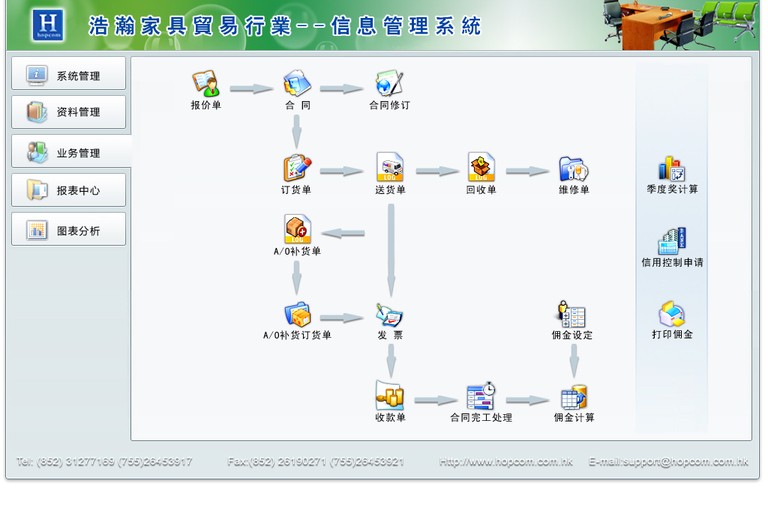Viewport: 768px width, 522px height.
Task: Open the 收款单 receipt icon
Action: [x=390, y=396]
